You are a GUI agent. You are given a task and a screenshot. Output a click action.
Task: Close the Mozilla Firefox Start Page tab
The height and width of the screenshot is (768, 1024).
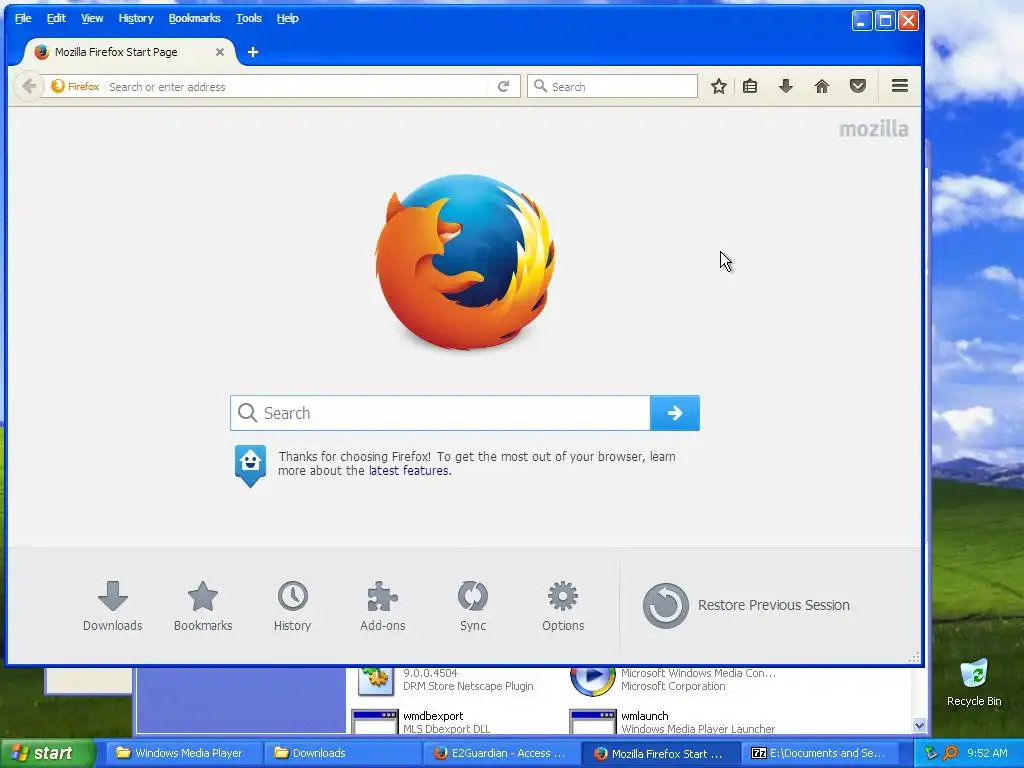point(220,52)
